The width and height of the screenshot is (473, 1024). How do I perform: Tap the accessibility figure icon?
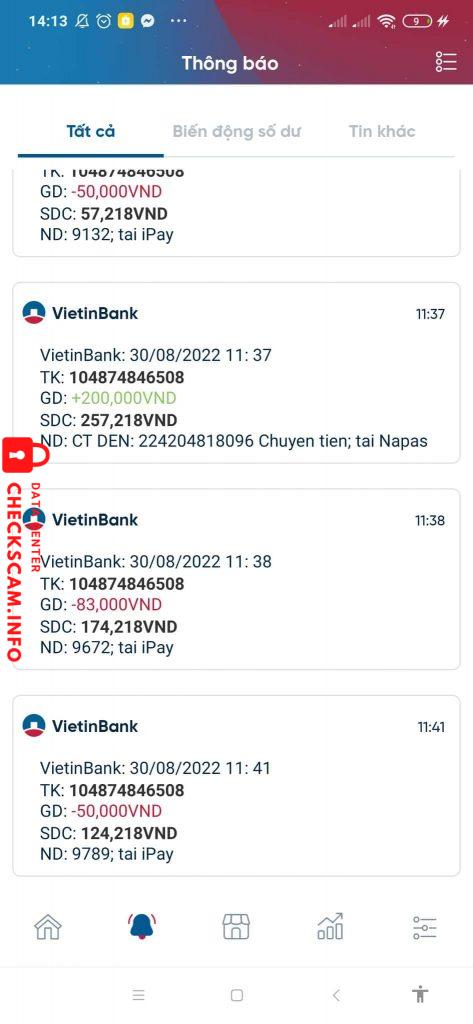click(x=420, y=994)
